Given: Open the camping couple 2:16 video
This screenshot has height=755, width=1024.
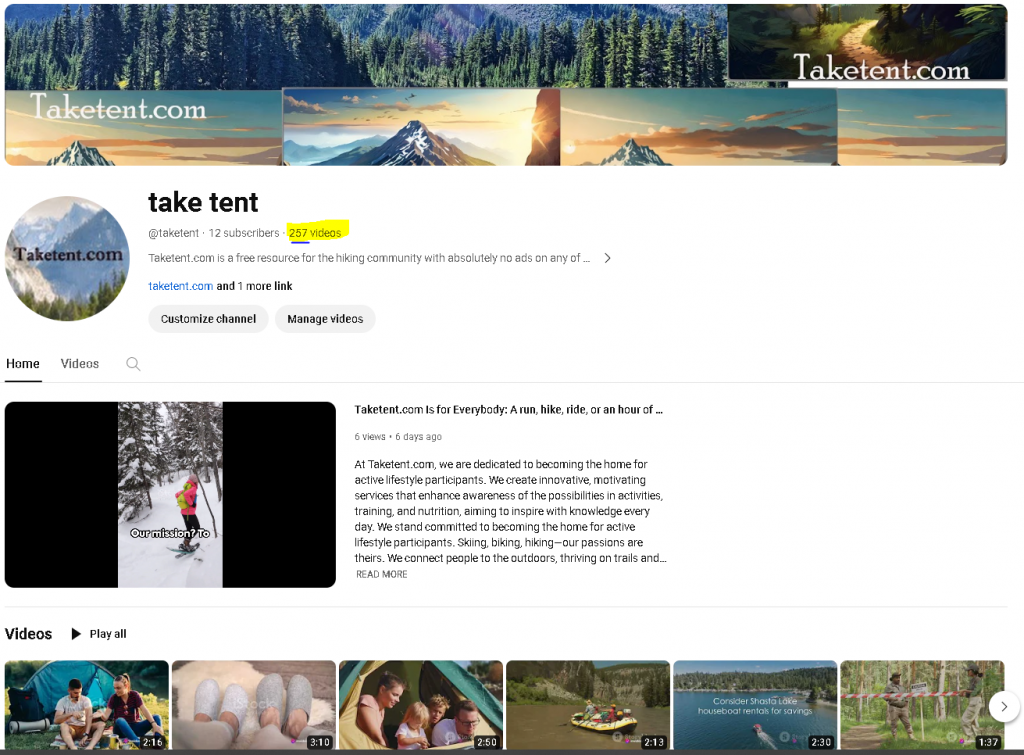Looking at the screenshot, I should (x=87, y=705).
